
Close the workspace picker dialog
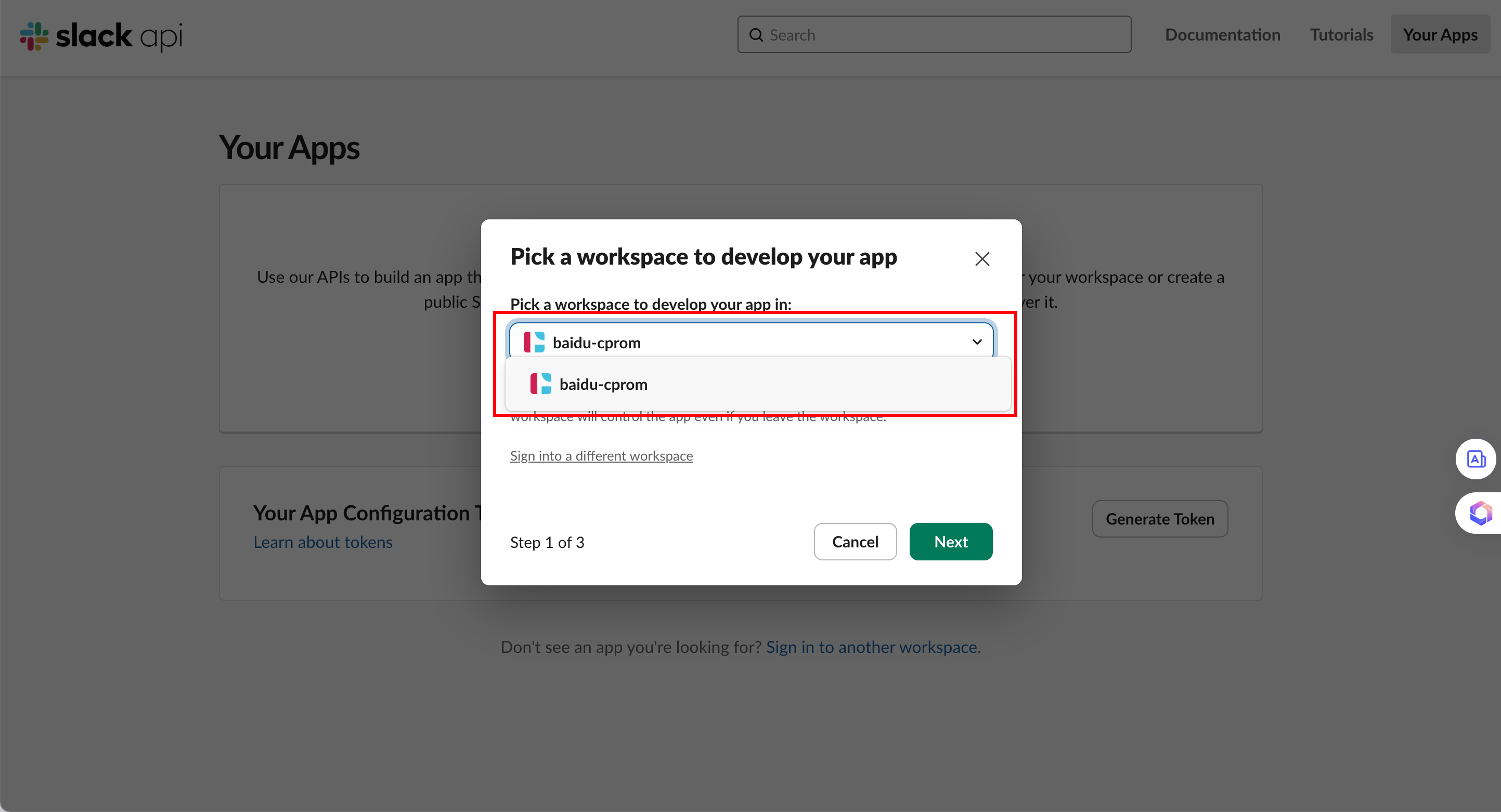[x=982, y=259]
